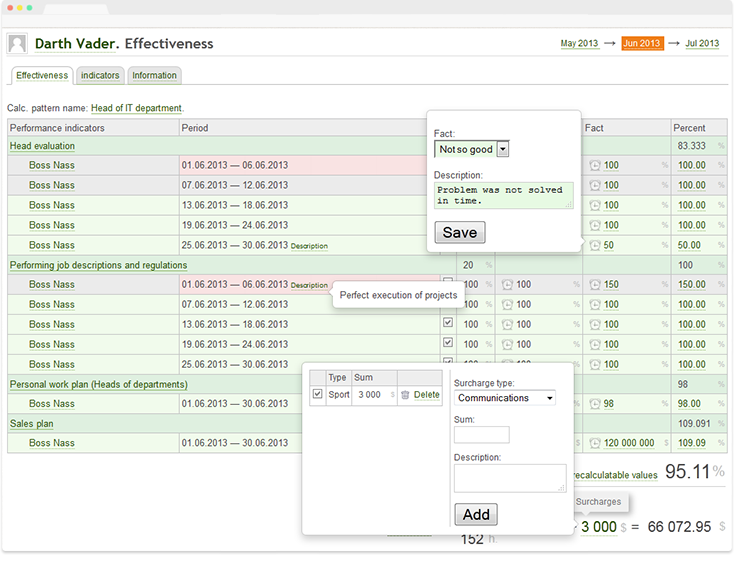Toggle checkbox in job descriptions 13.06.2013 — 18.06.2013 row
The height and width of the screenshot is (565, 734).
click(447, 324)
